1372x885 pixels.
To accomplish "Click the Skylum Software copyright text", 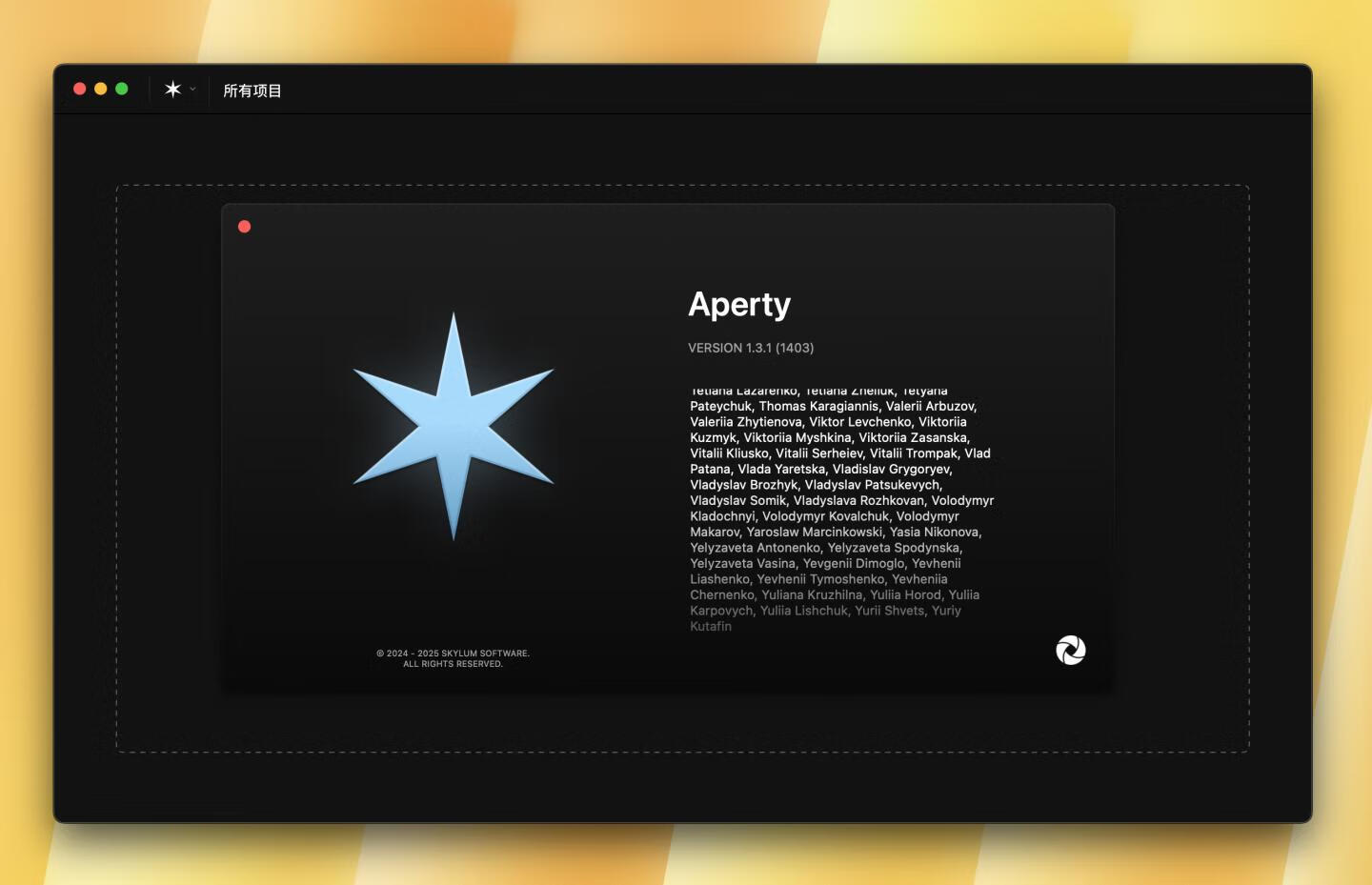I will 454,658.
